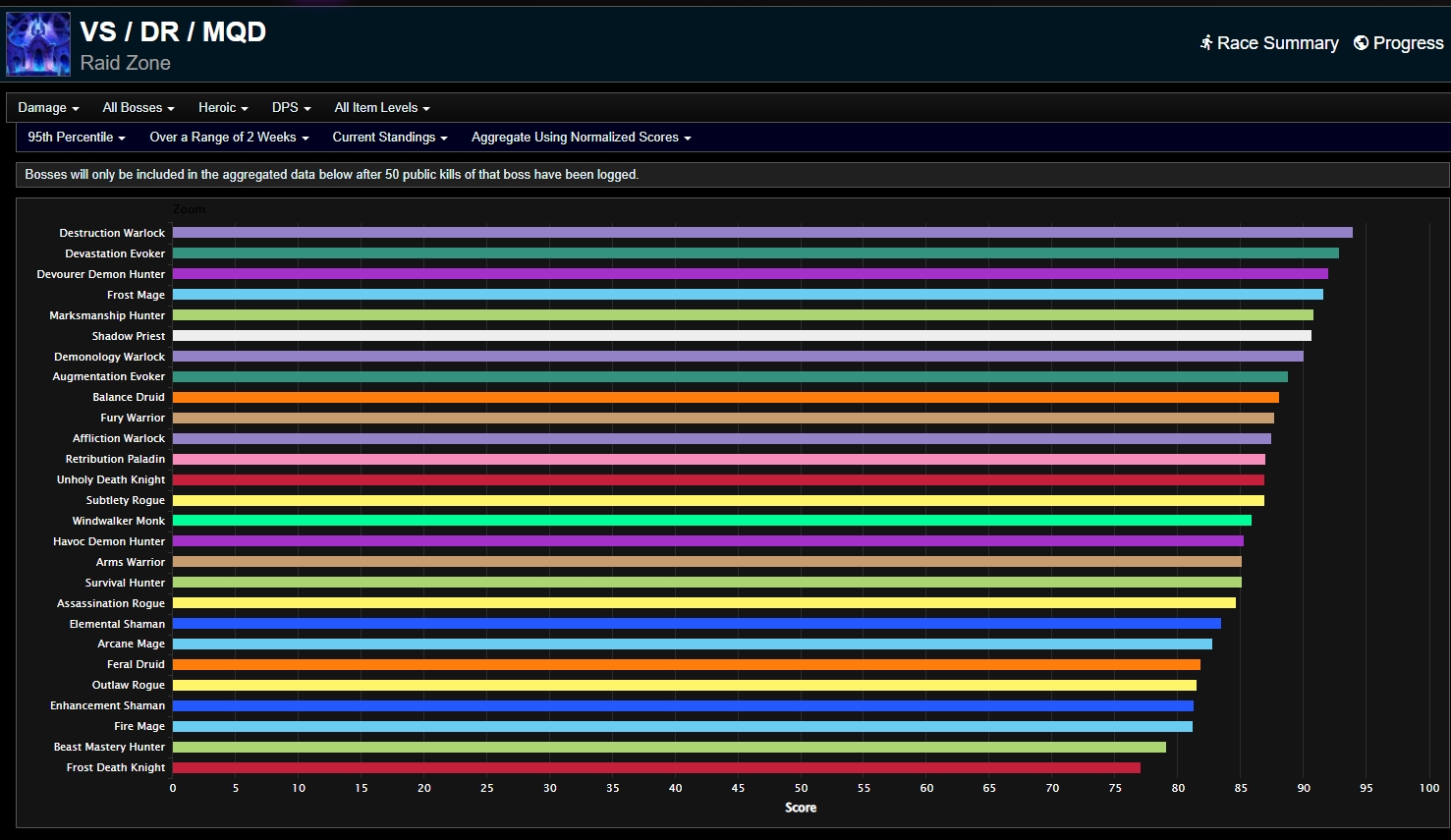Click the Devourer Demon Hunter bar

click(x=751, y=274)
